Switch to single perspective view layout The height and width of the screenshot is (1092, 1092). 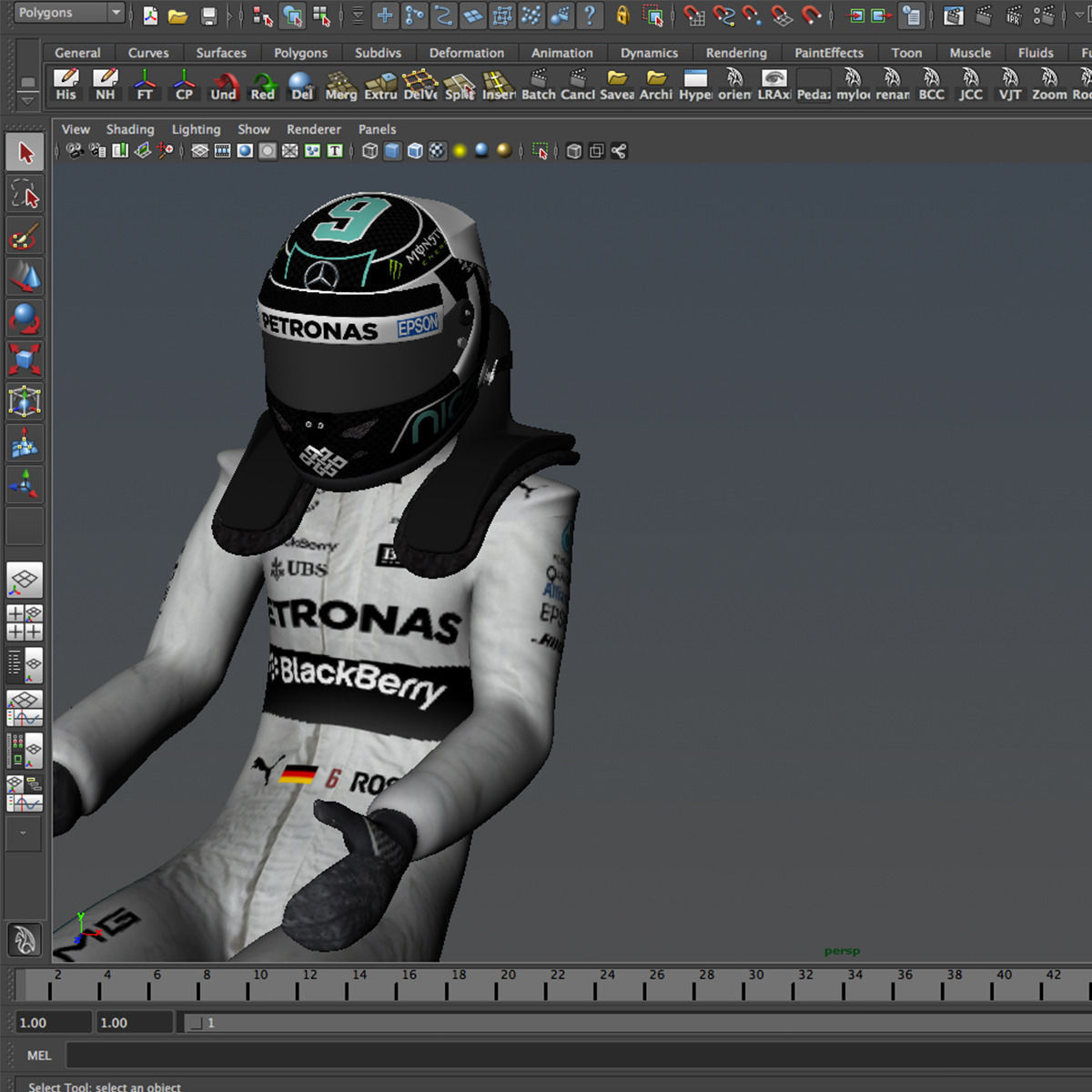(25, 580)
